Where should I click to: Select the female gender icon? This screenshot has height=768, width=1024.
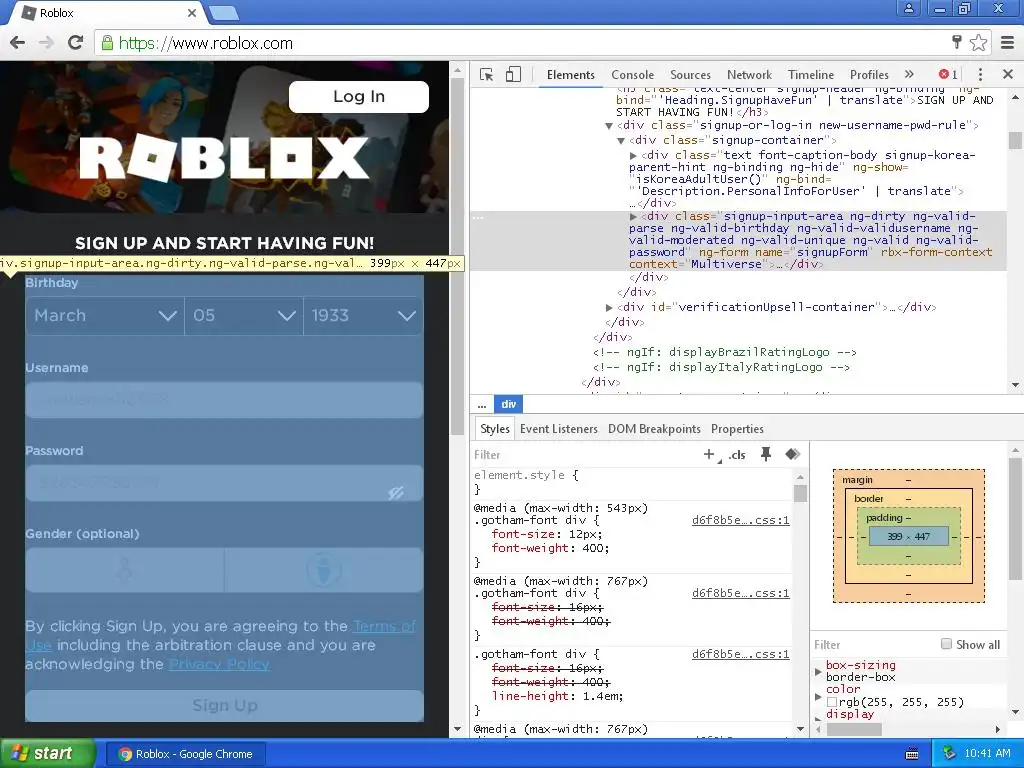pyautogui.click(x=124, y=569)
